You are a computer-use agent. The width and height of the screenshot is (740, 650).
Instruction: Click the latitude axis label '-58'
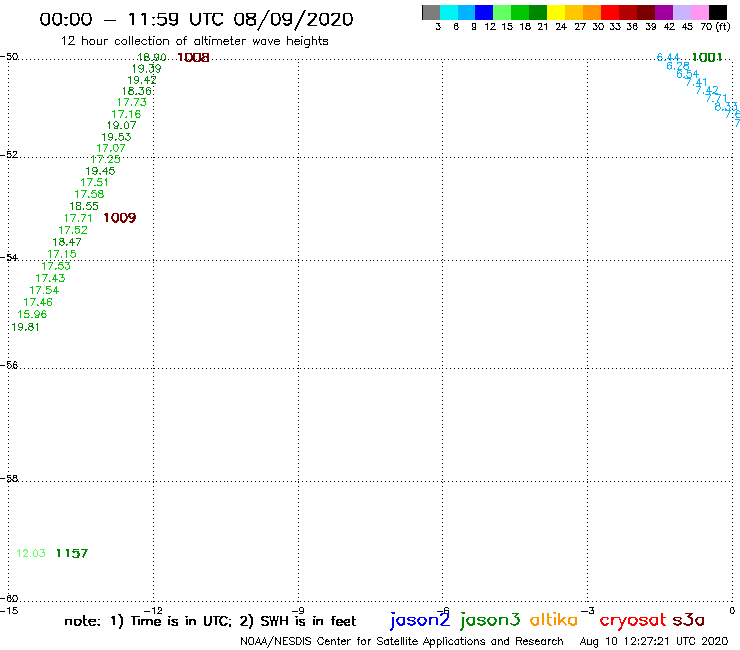(9, 479)
